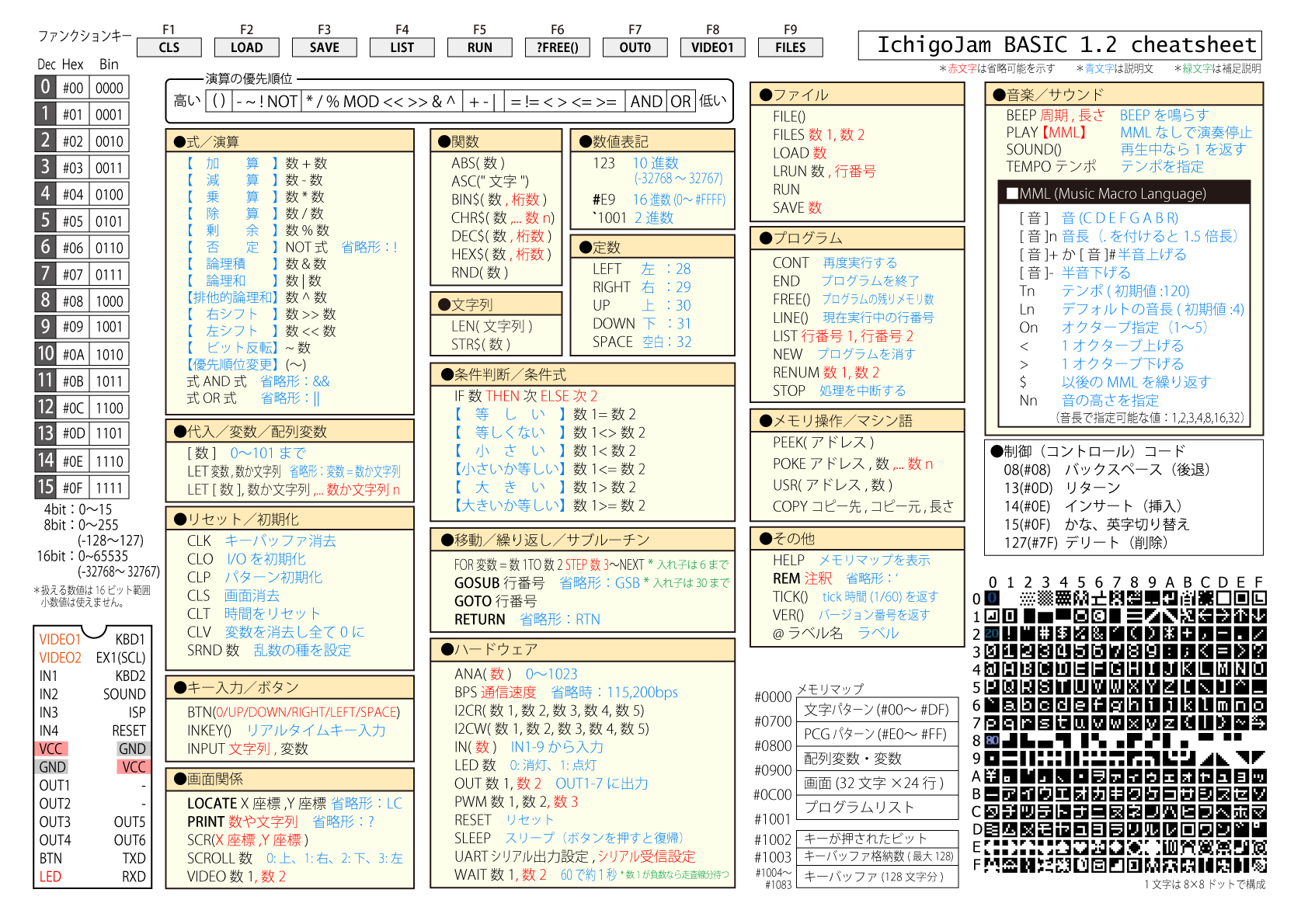
Task: Click the HELP メモリマップを表示 entry
Action: [x=851, y=560]
